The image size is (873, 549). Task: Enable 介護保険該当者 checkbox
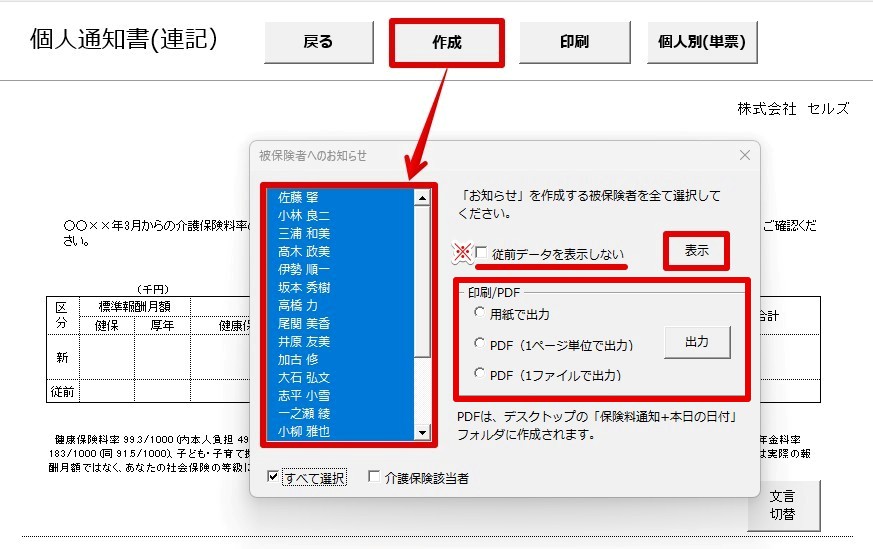pyautogui.click(x=374, y=477)
